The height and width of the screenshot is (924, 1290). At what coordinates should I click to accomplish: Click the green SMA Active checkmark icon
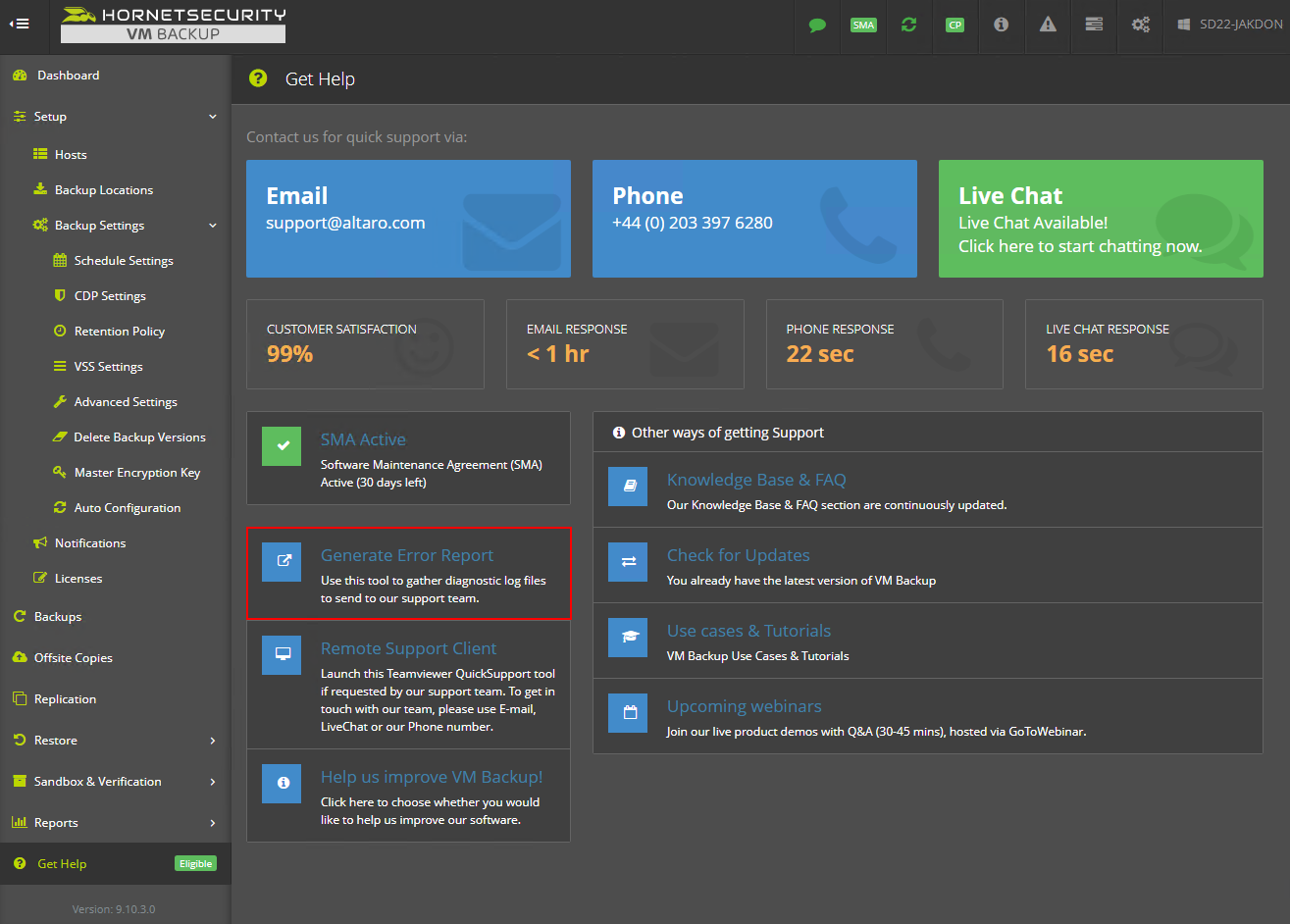click(282, 446)
